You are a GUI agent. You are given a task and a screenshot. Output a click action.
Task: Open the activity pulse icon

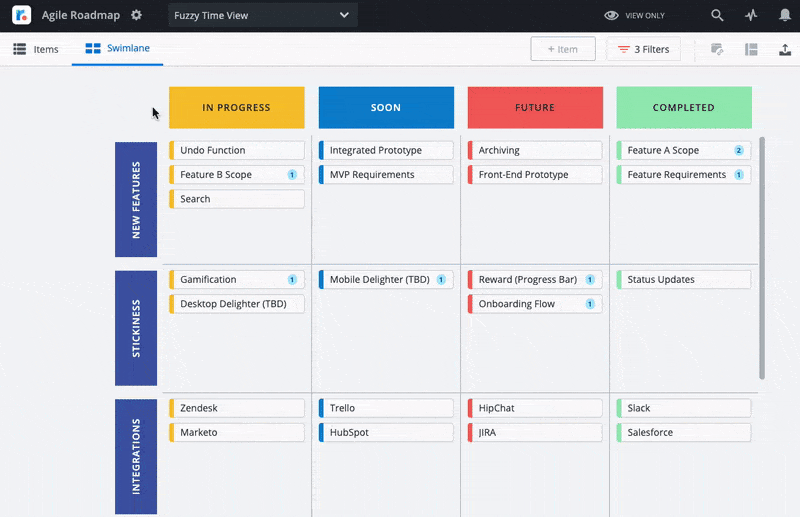(751, 16)
